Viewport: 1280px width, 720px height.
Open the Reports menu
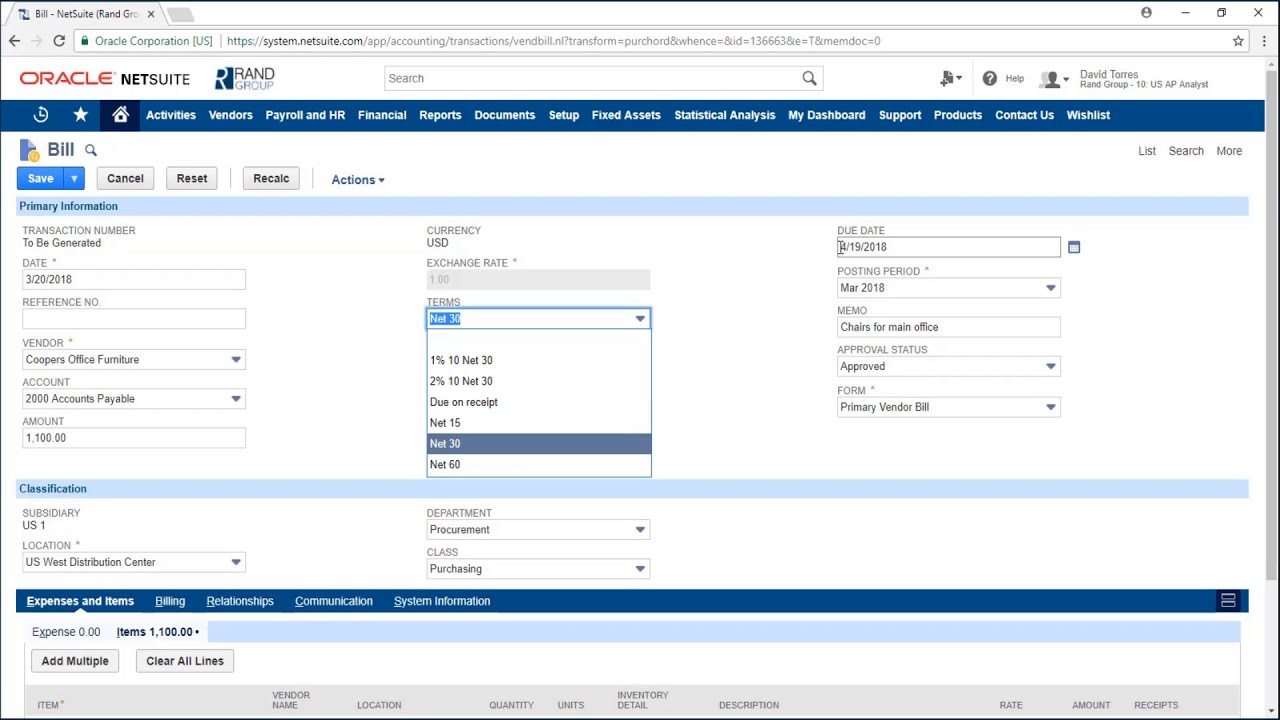(x=440, y=115)
